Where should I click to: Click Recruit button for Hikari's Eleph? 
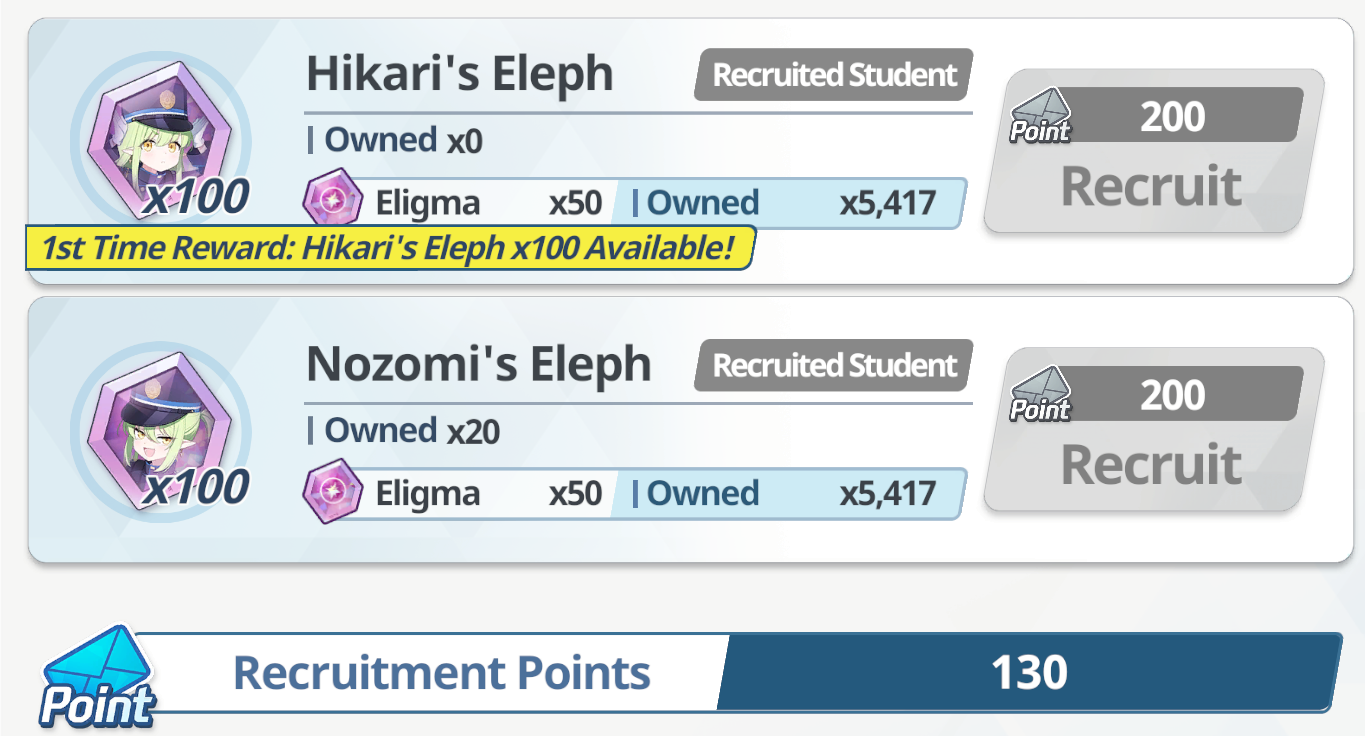point(1154,152)
